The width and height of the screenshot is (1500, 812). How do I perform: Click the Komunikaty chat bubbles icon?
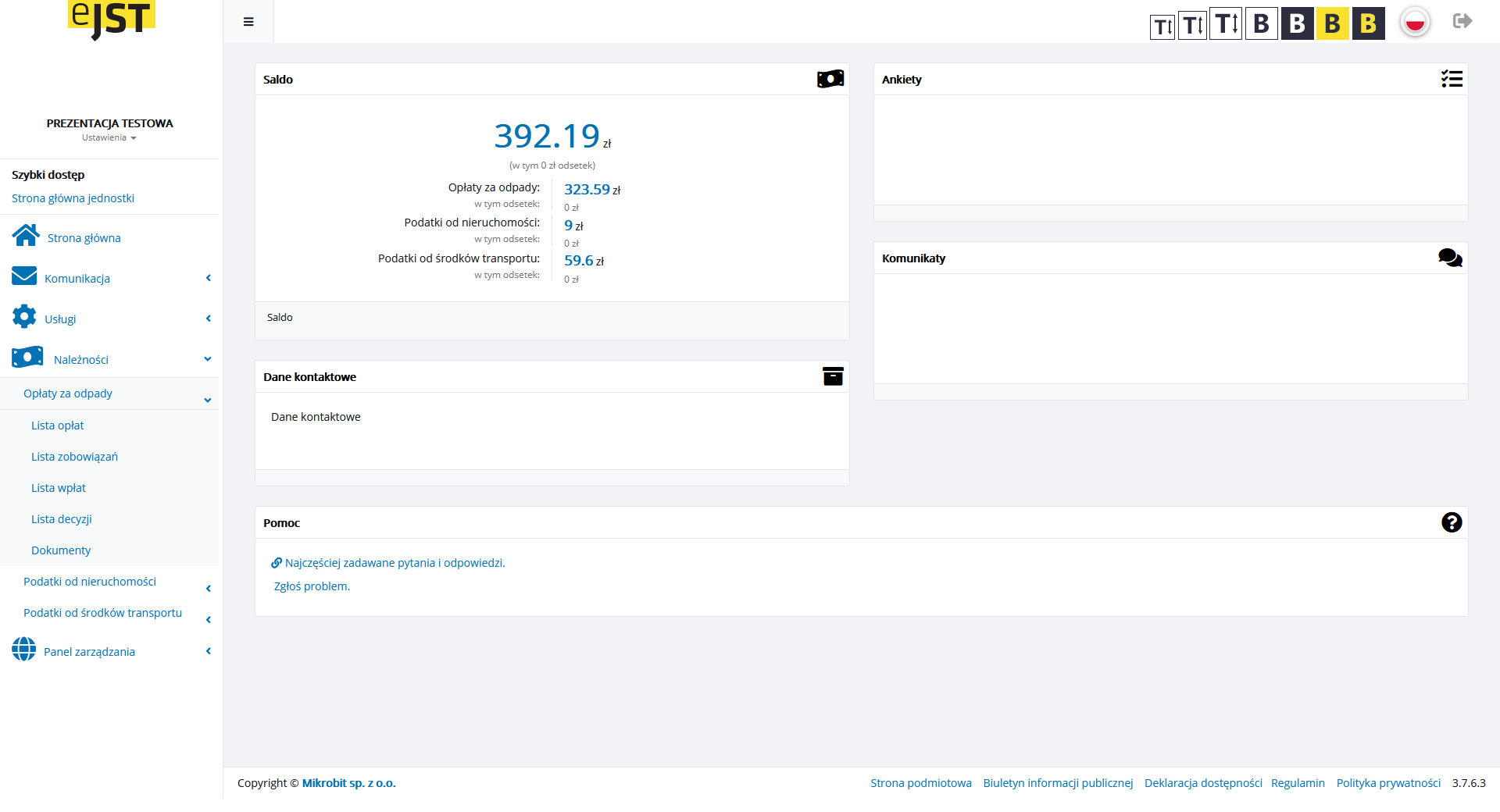pyautogui.click(x=1450, y=258)
